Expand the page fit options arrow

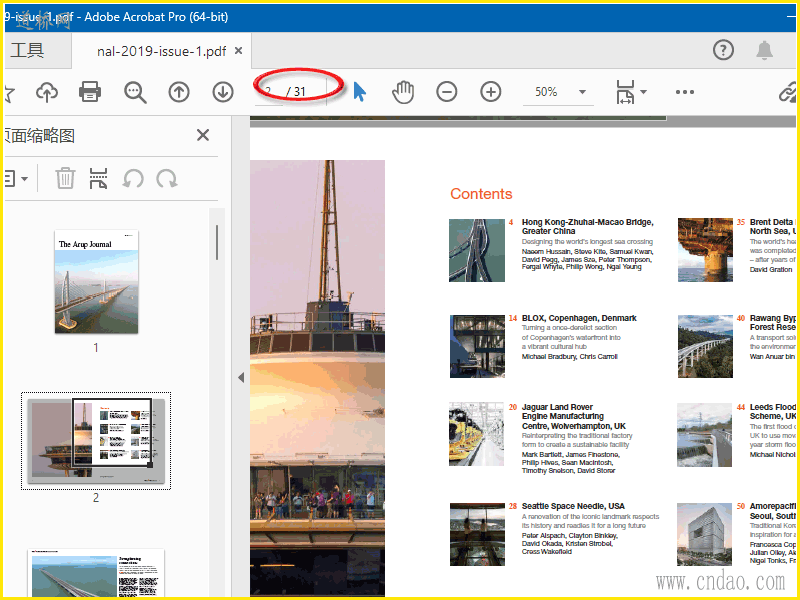click(x=643, y=92)
